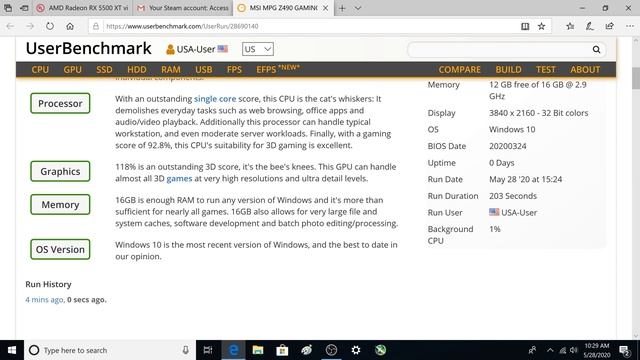The image size is (640, 360).
Task: Open the Settings gear taskbar icon
Action: pyautogui.click(x=356, y=350)
